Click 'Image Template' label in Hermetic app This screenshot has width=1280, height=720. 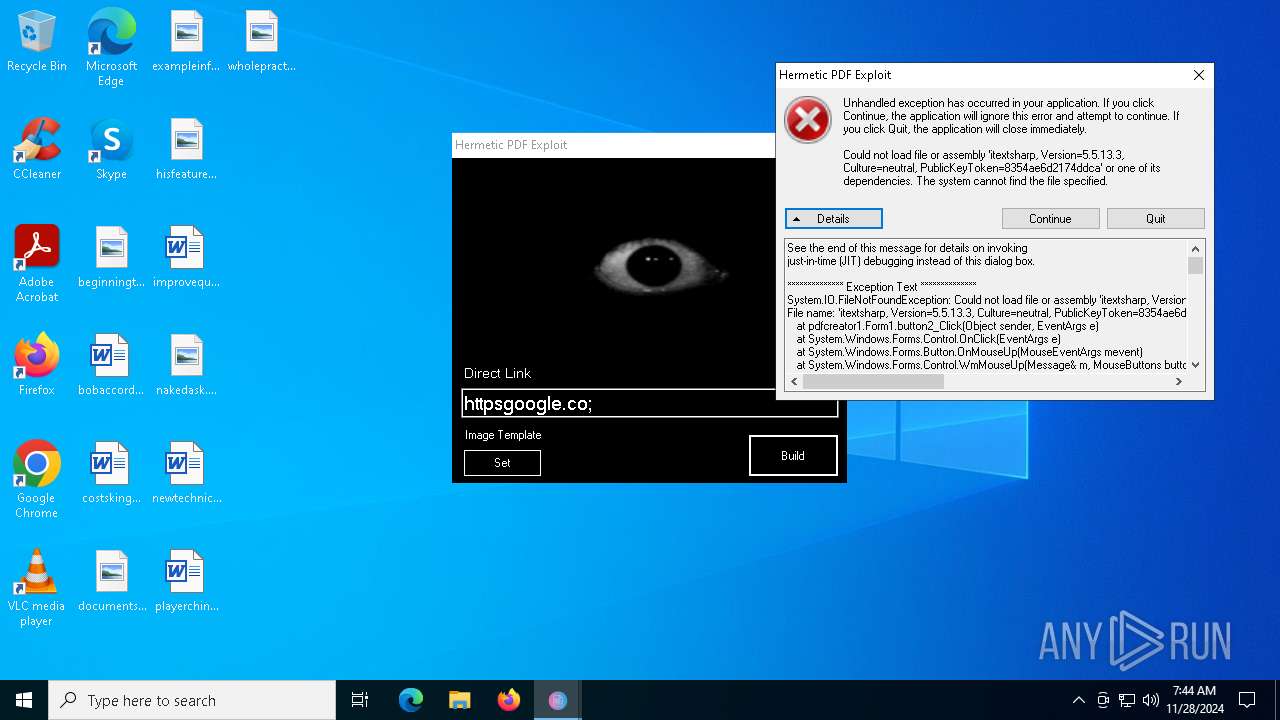pyautogui.click(x=503, y=435)
